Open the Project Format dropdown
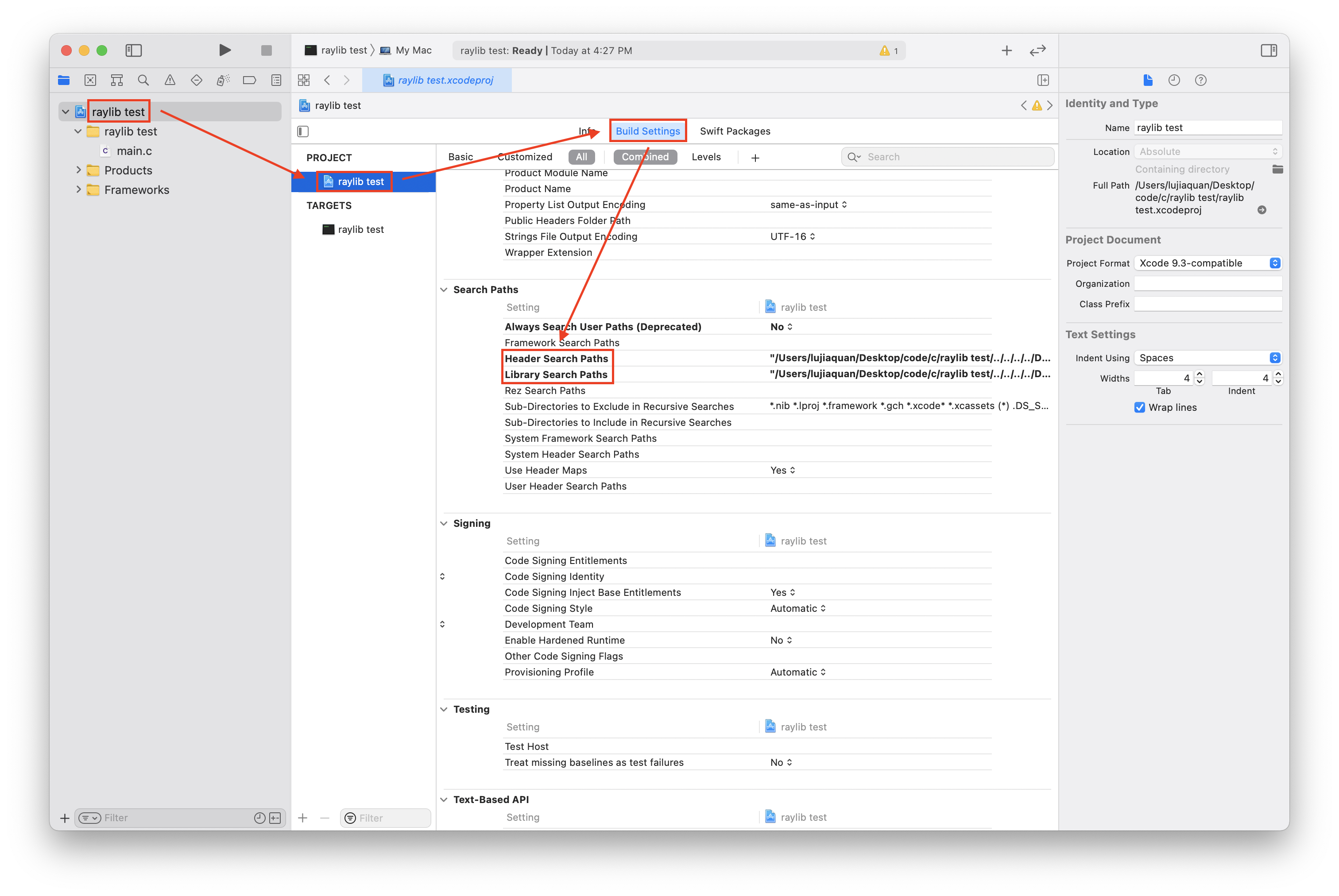 coord(1207,263)
